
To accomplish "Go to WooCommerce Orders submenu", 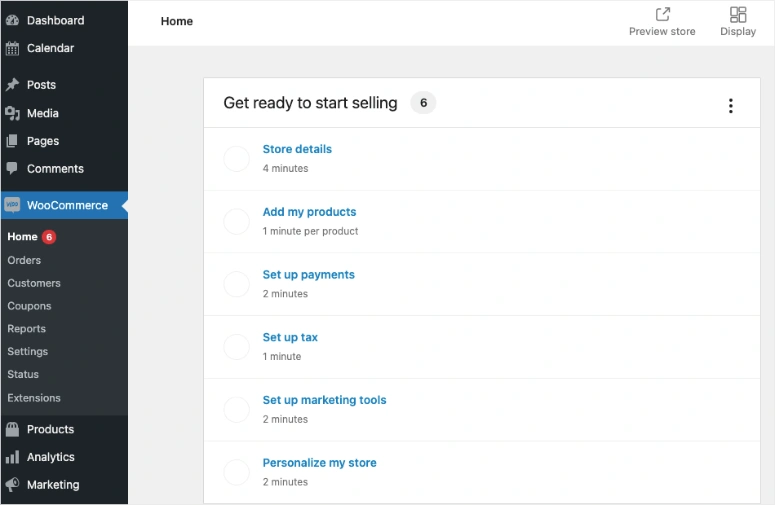I will click(24, 260).
